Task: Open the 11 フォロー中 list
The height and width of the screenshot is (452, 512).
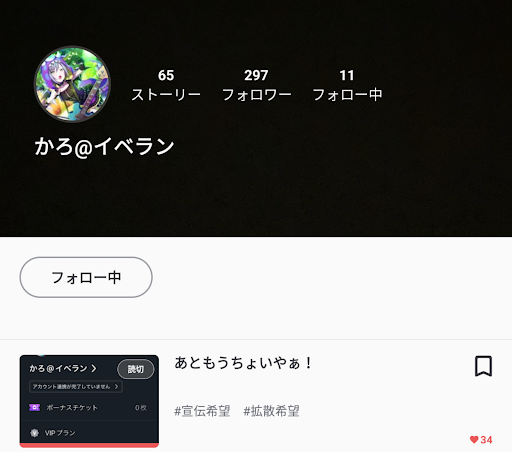Action: point(347,85)
